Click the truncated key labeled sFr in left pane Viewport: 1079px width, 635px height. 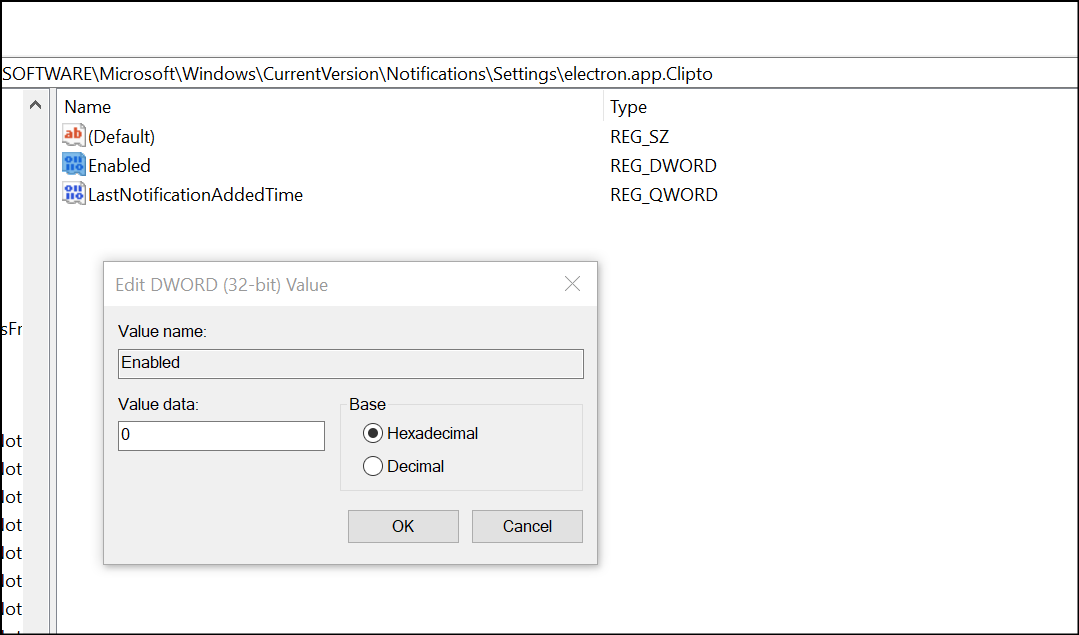11,329
